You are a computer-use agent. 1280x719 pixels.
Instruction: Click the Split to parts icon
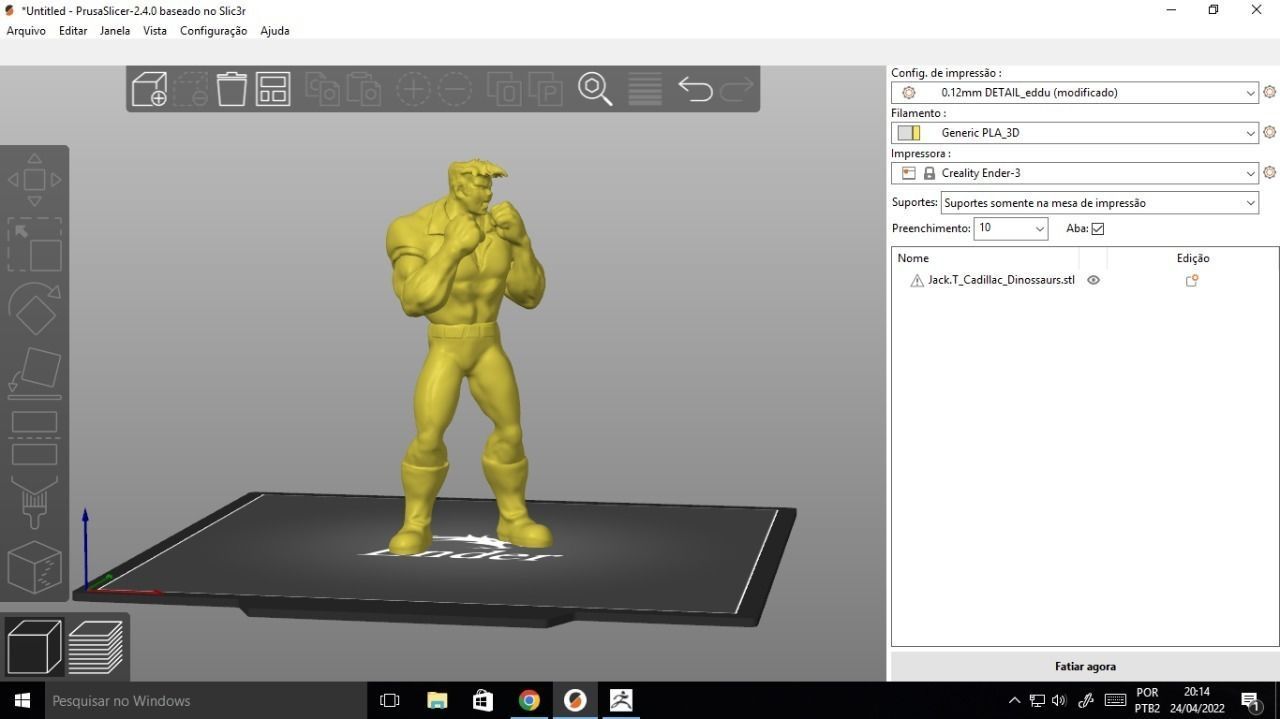546,89
